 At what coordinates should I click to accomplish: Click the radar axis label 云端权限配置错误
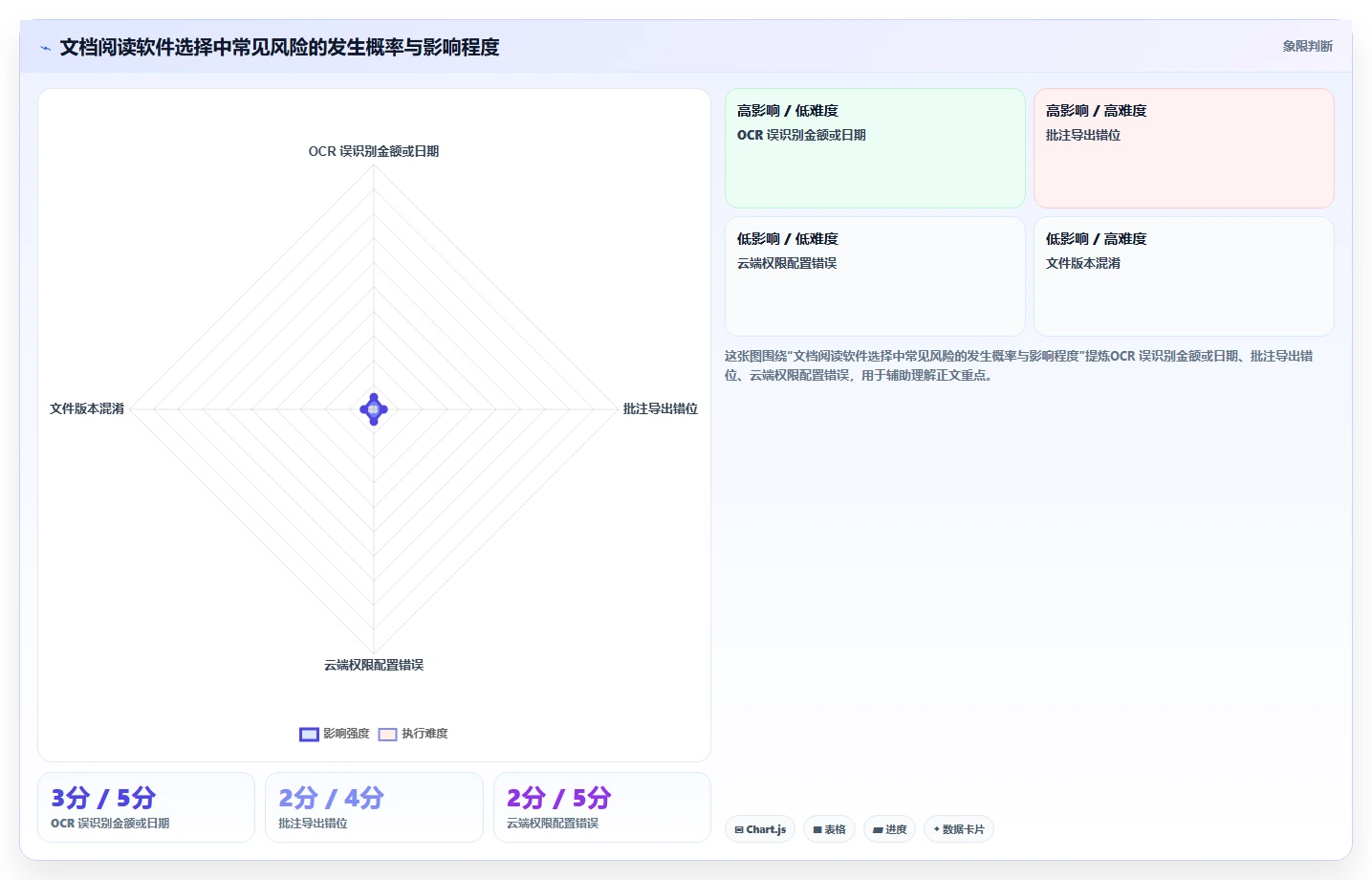click(x=374, y=665)
